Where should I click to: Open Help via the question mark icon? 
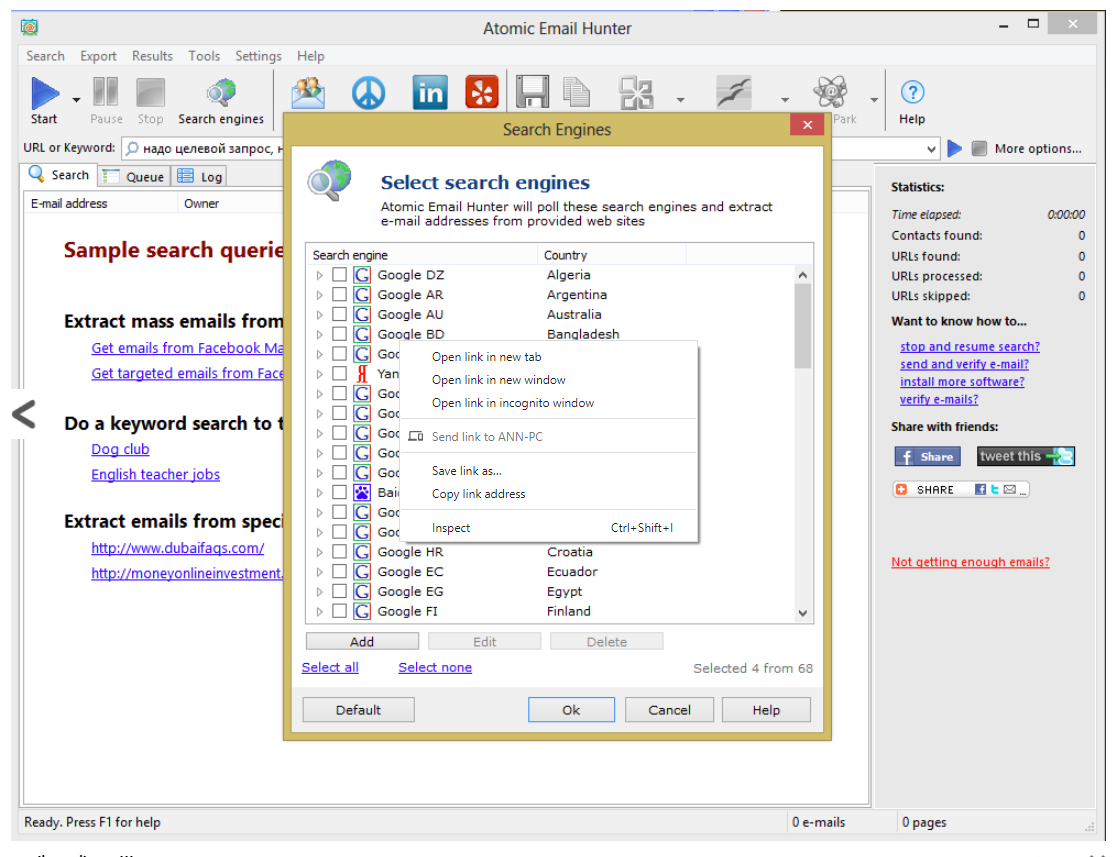pos(911,91)
